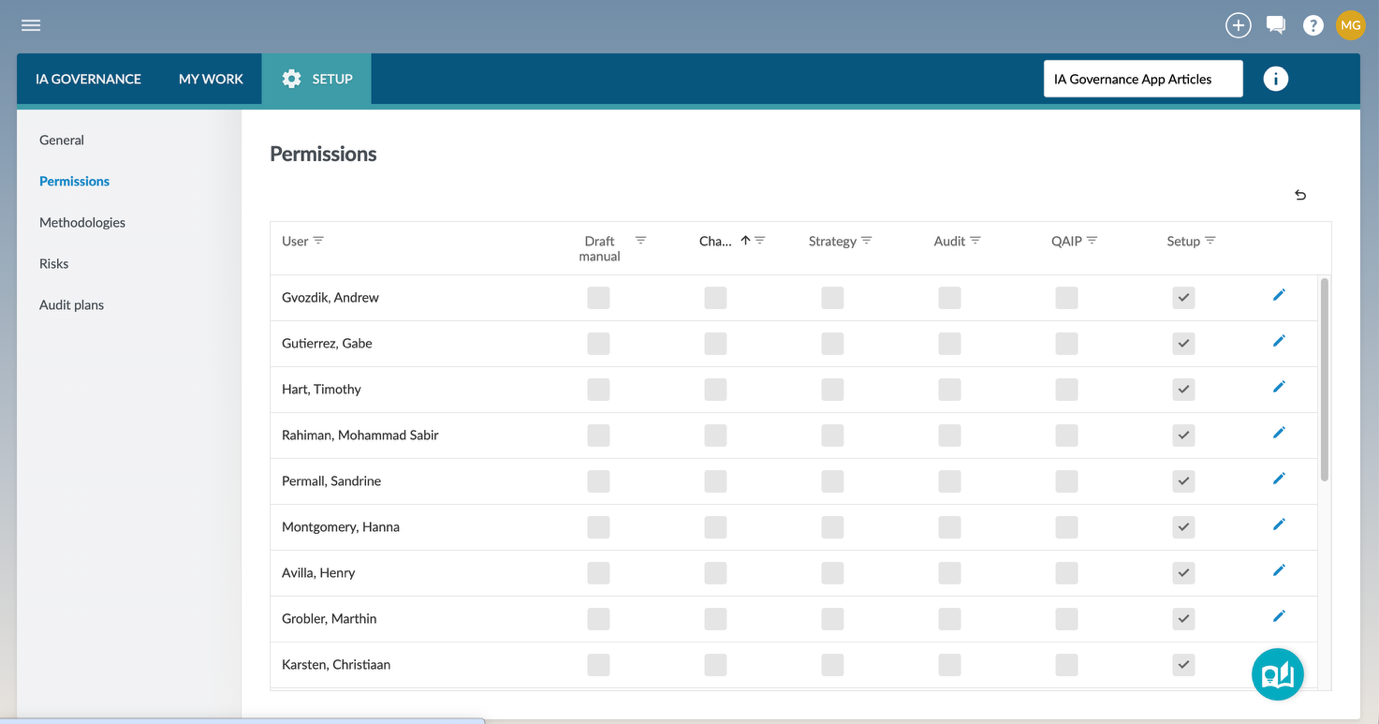The width and height of the screenshot is (1379, 724).
Task: Open the QAIP column filter
Action: [x=1092, y=241]
